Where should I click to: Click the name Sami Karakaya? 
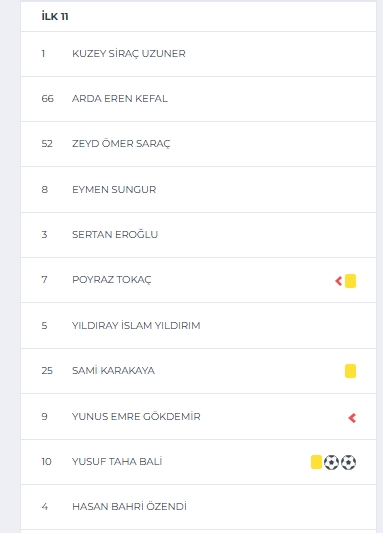pos(113,370)
